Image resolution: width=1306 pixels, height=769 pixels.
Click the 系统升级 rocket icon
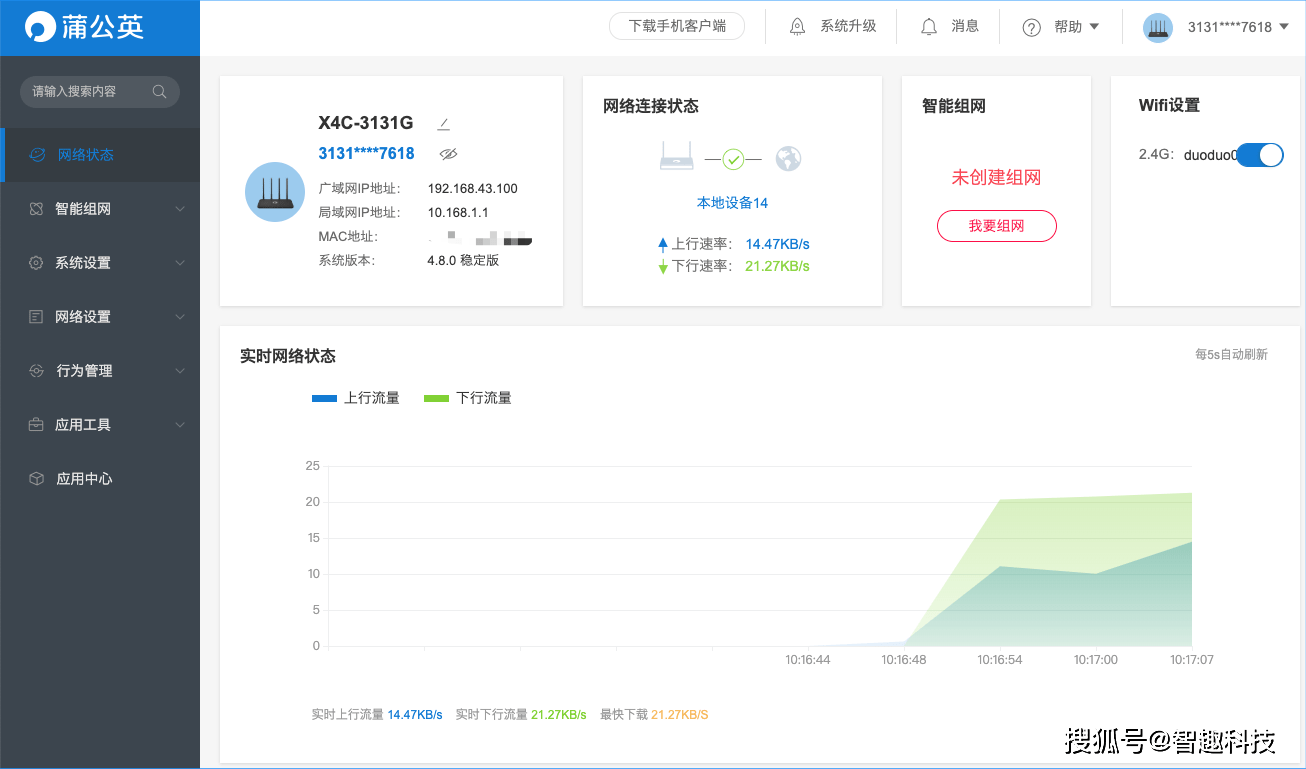pyautogui.click(x=797, y=27)
